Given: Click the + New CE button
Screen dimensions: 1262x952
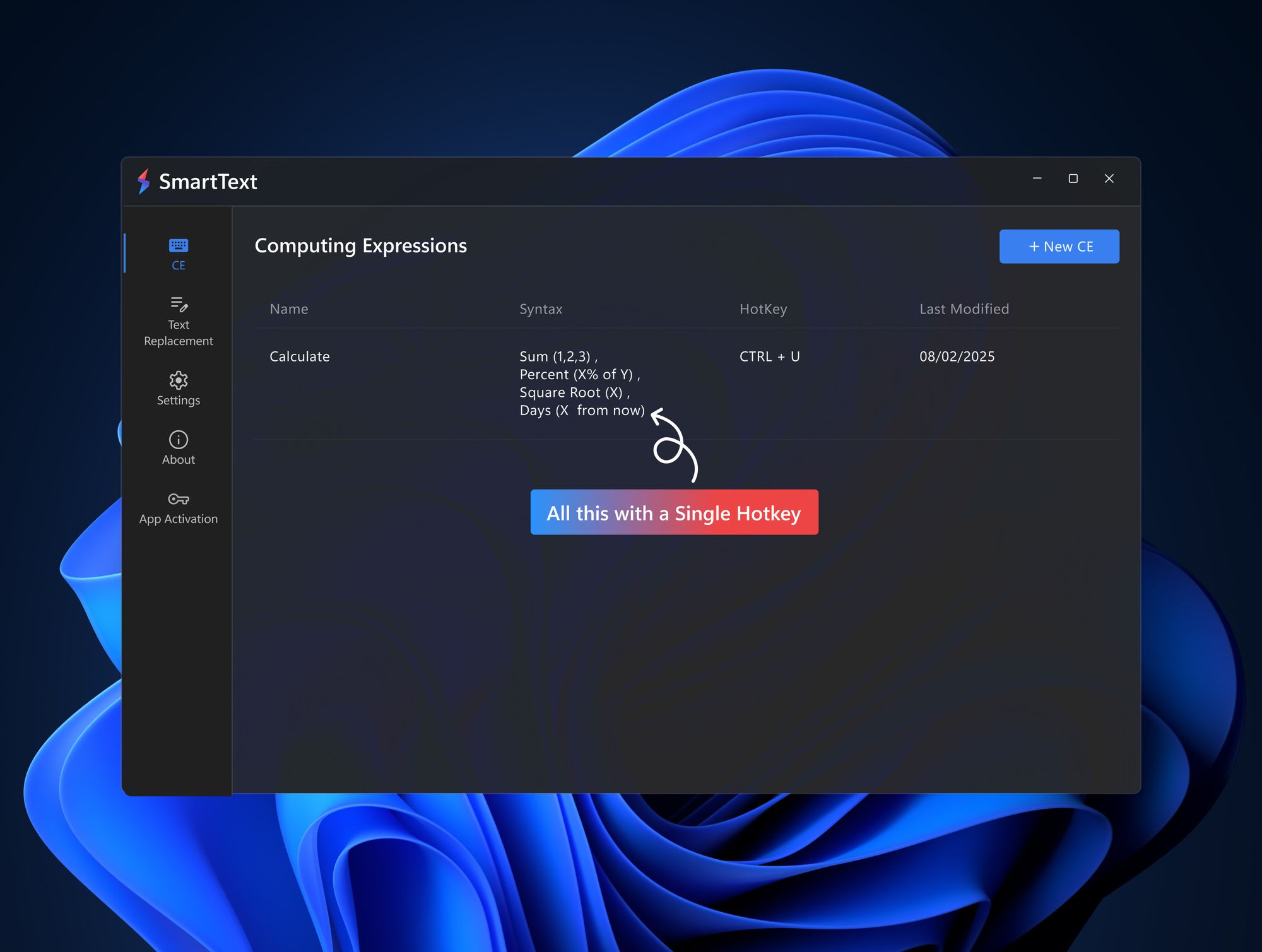Looking at the screenshot, I should [1059, 246].
